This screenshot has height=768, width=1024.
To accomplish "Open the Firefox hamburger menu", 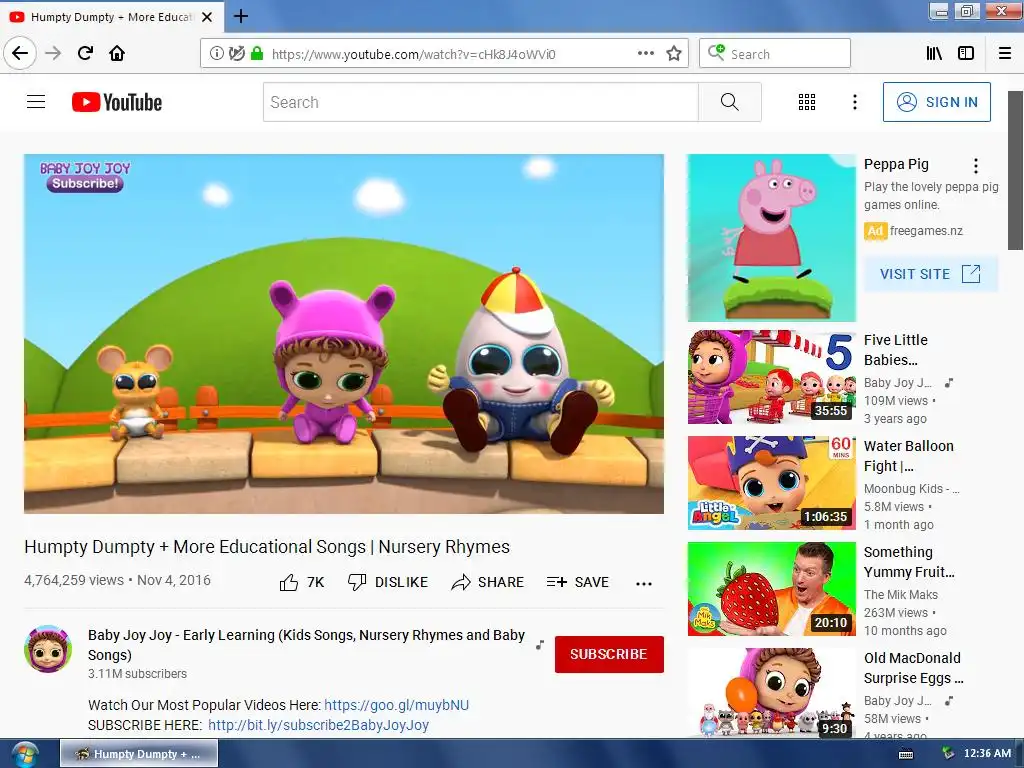I will (x=1005, y=54).
